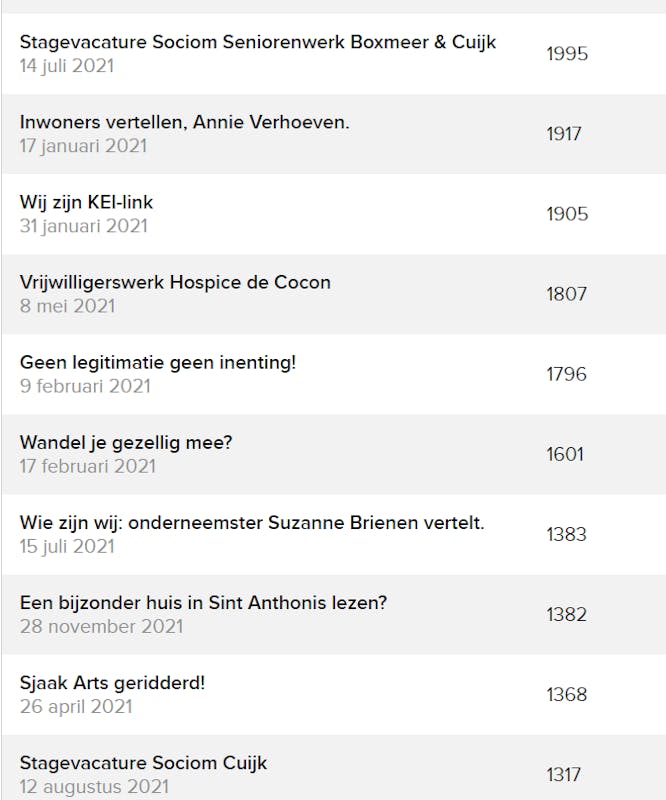
Task: Select the 15 juli 2021 date text
Action: point(67,546)
